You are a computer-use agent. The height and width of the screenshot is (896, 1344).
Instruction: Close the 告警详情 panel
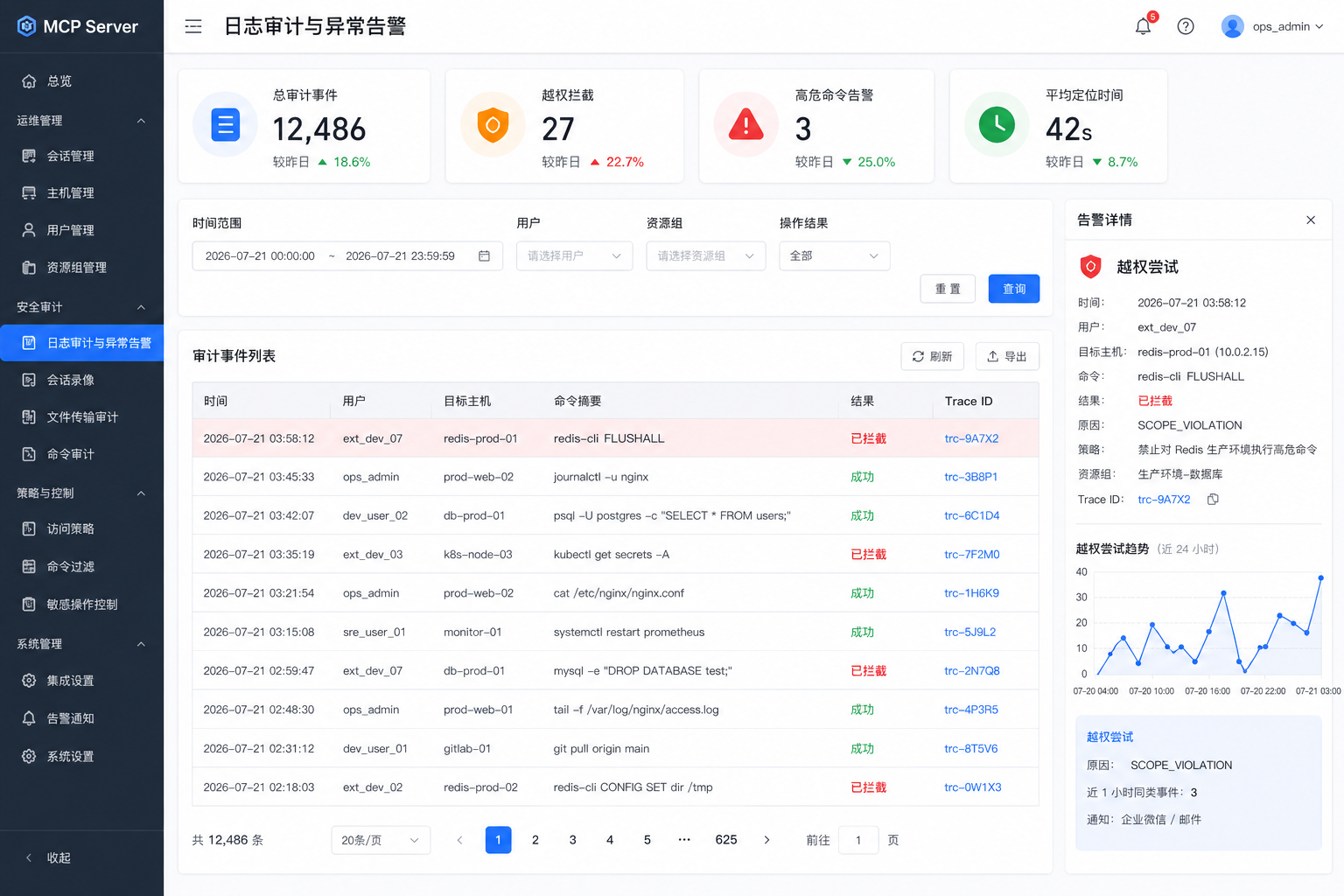(x=1311, y=220)
